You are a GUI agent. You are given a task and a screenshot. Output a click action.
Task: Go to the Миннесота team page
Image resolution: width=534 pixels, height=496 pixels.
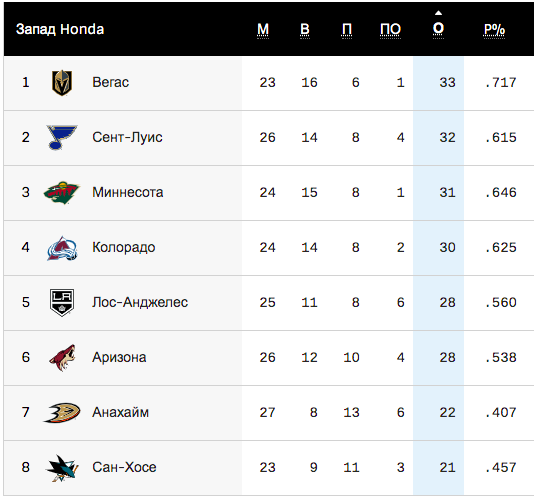pos(128,192)
